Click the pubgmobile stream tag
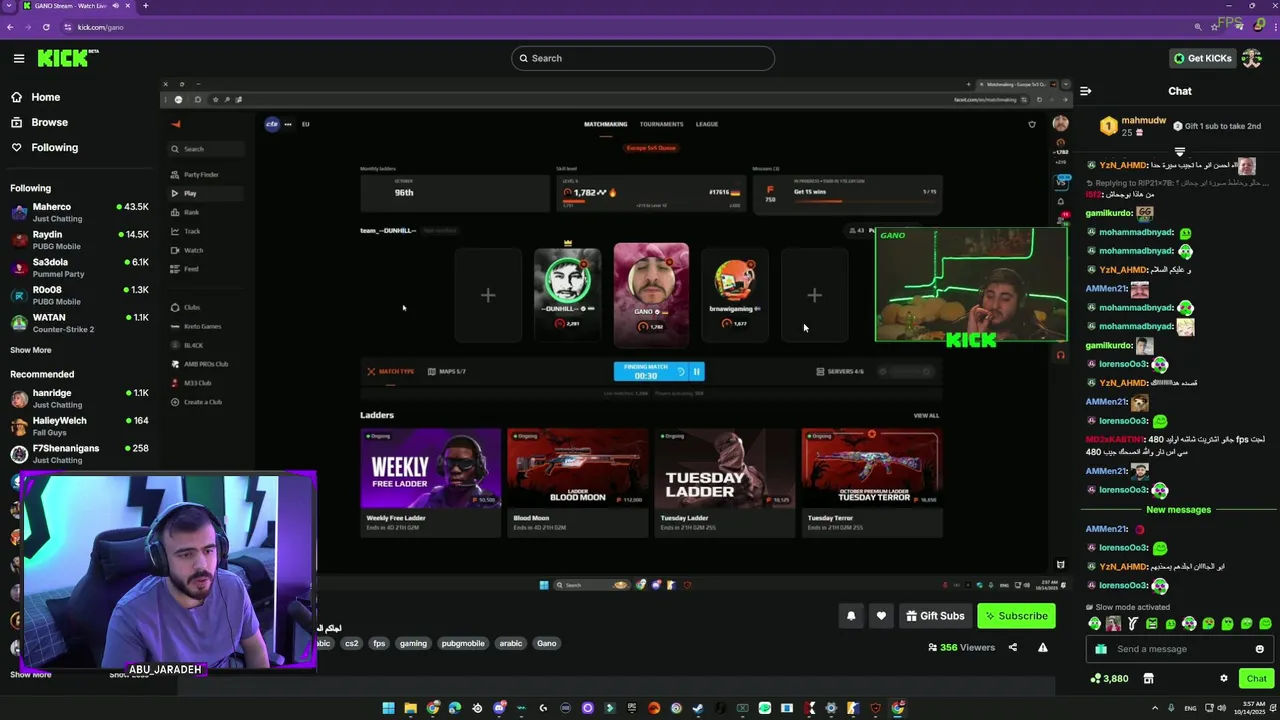Viewport: 1280px width, 720px height. (463, 643)
